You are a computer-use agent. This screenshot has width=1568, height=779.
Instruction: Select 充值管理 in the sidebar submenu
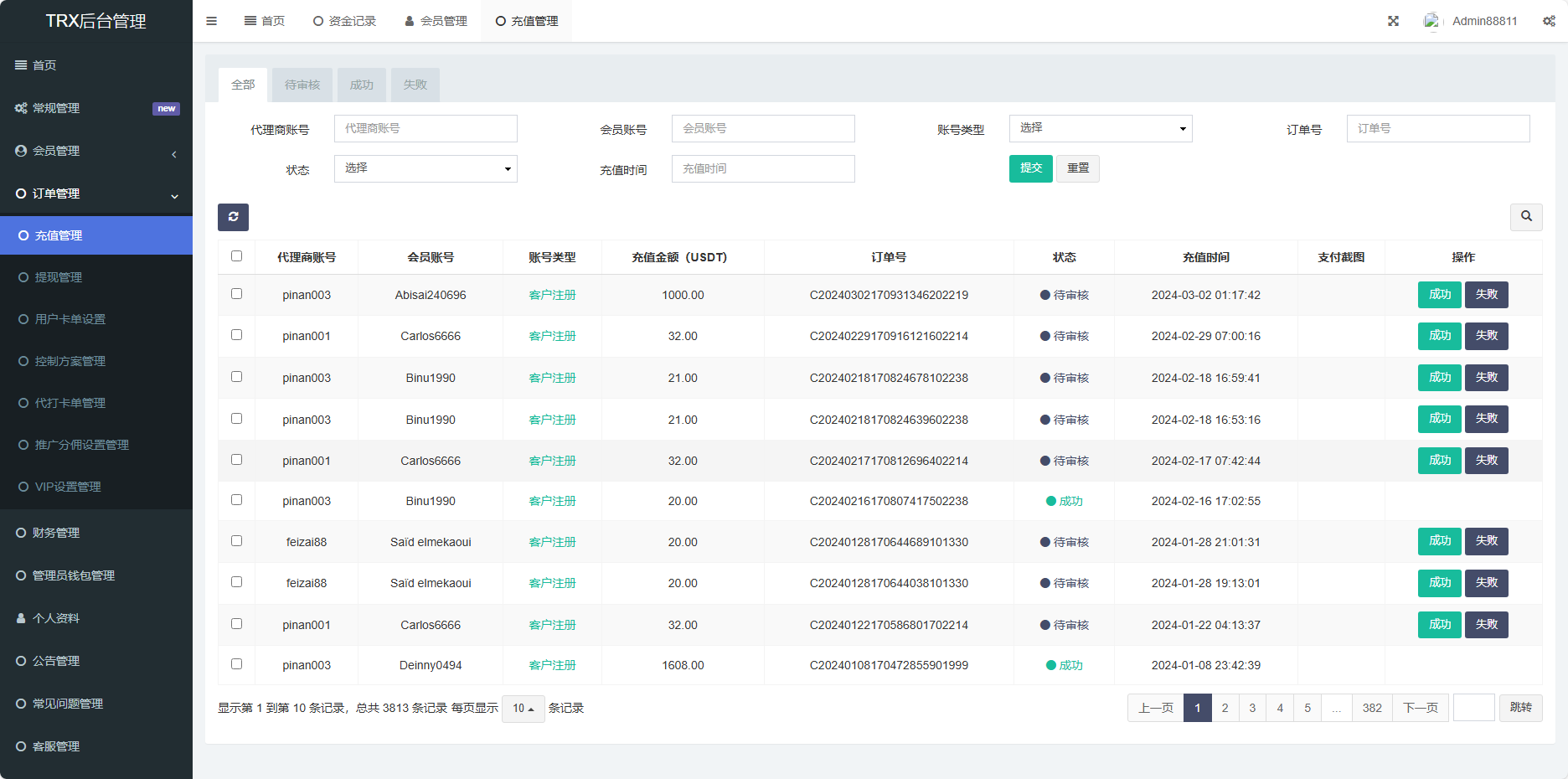[96, 235]
